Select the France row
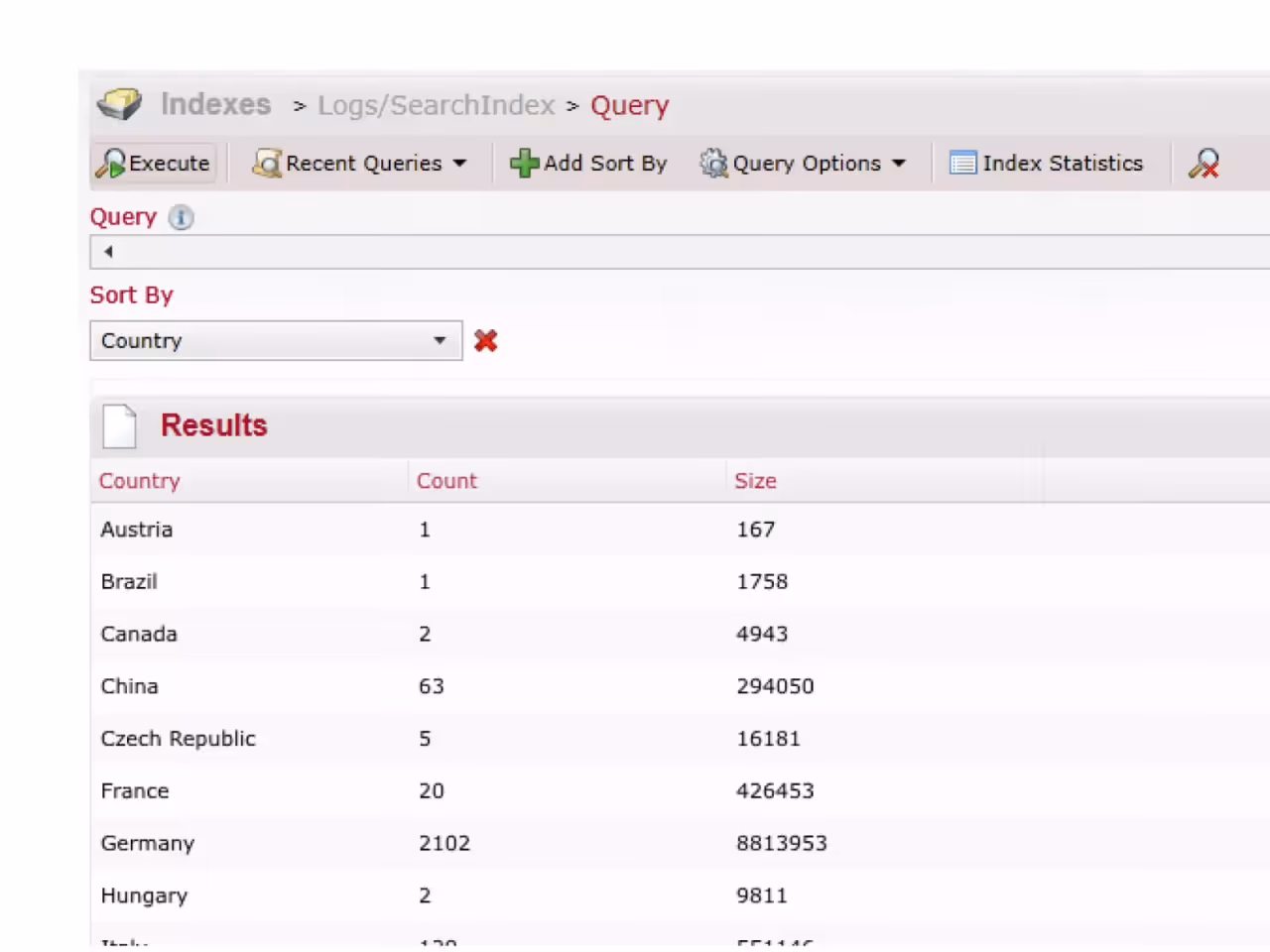The height and width of the screenshot is (952, 1270). coord(680,791)
